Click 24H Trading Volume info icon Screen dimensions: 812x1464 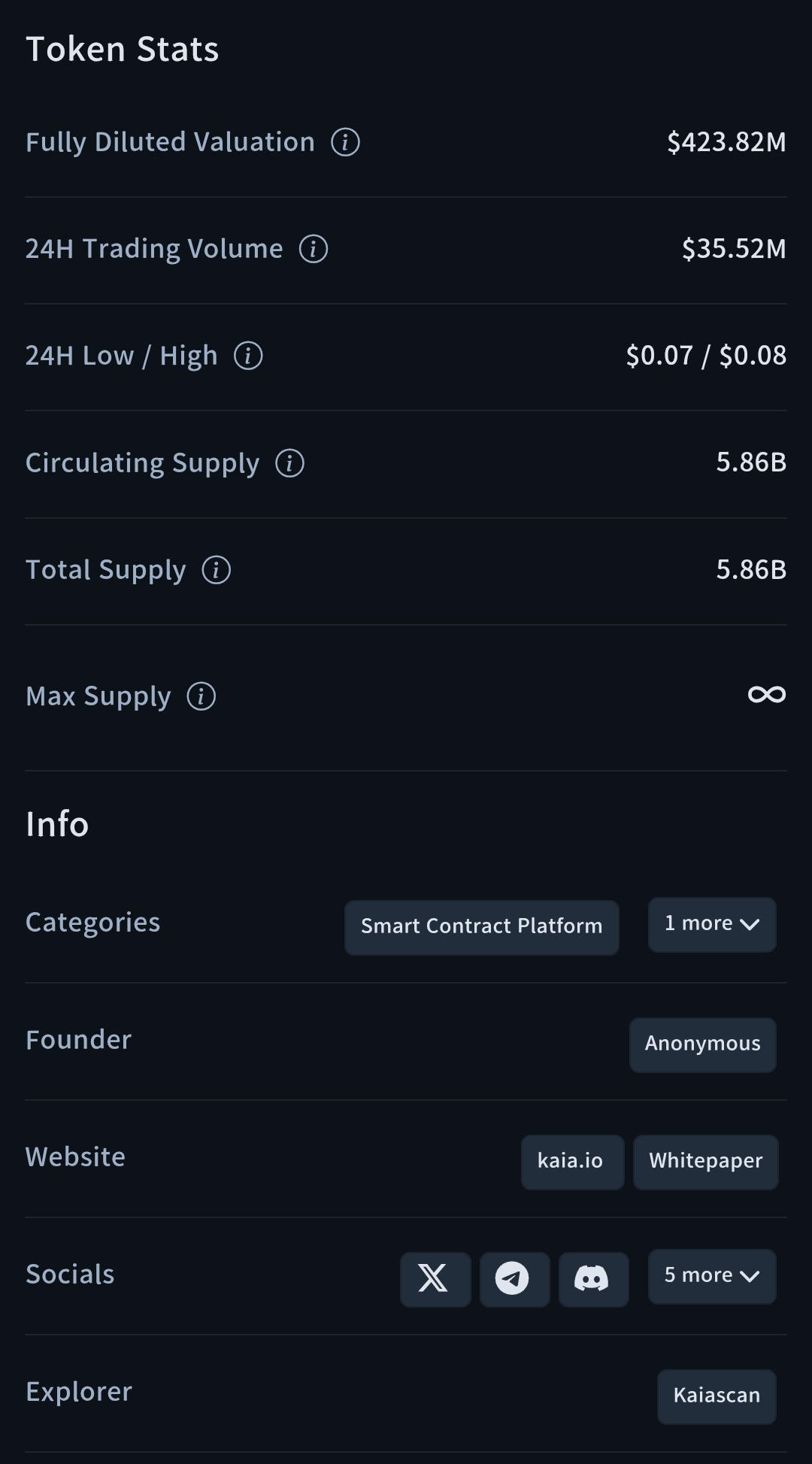coord(314,249)
